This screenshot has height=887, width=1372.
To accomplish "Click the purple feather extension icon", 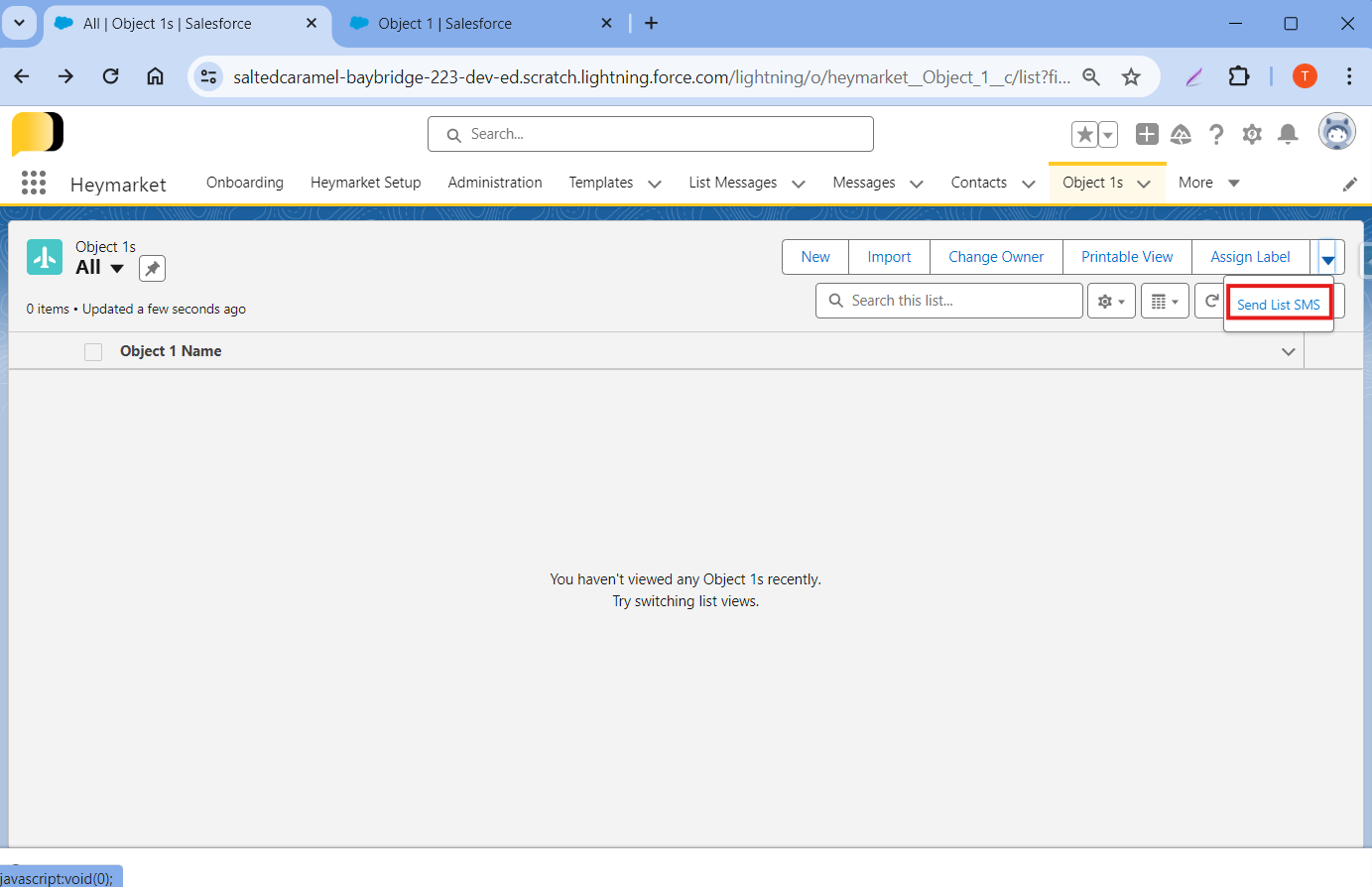I will point(1194,76).
